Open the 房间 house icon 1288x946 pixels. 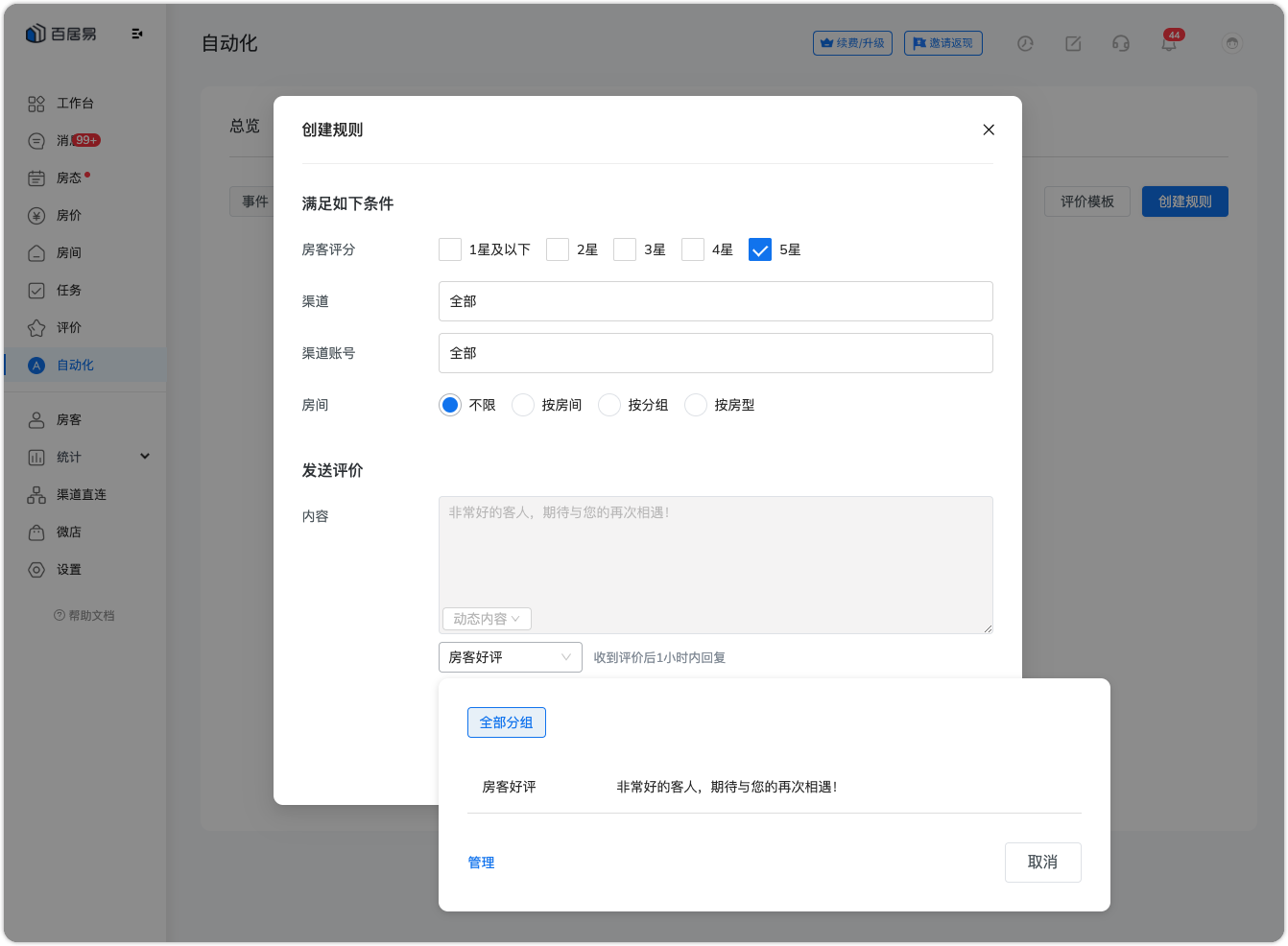click(36, 253)
